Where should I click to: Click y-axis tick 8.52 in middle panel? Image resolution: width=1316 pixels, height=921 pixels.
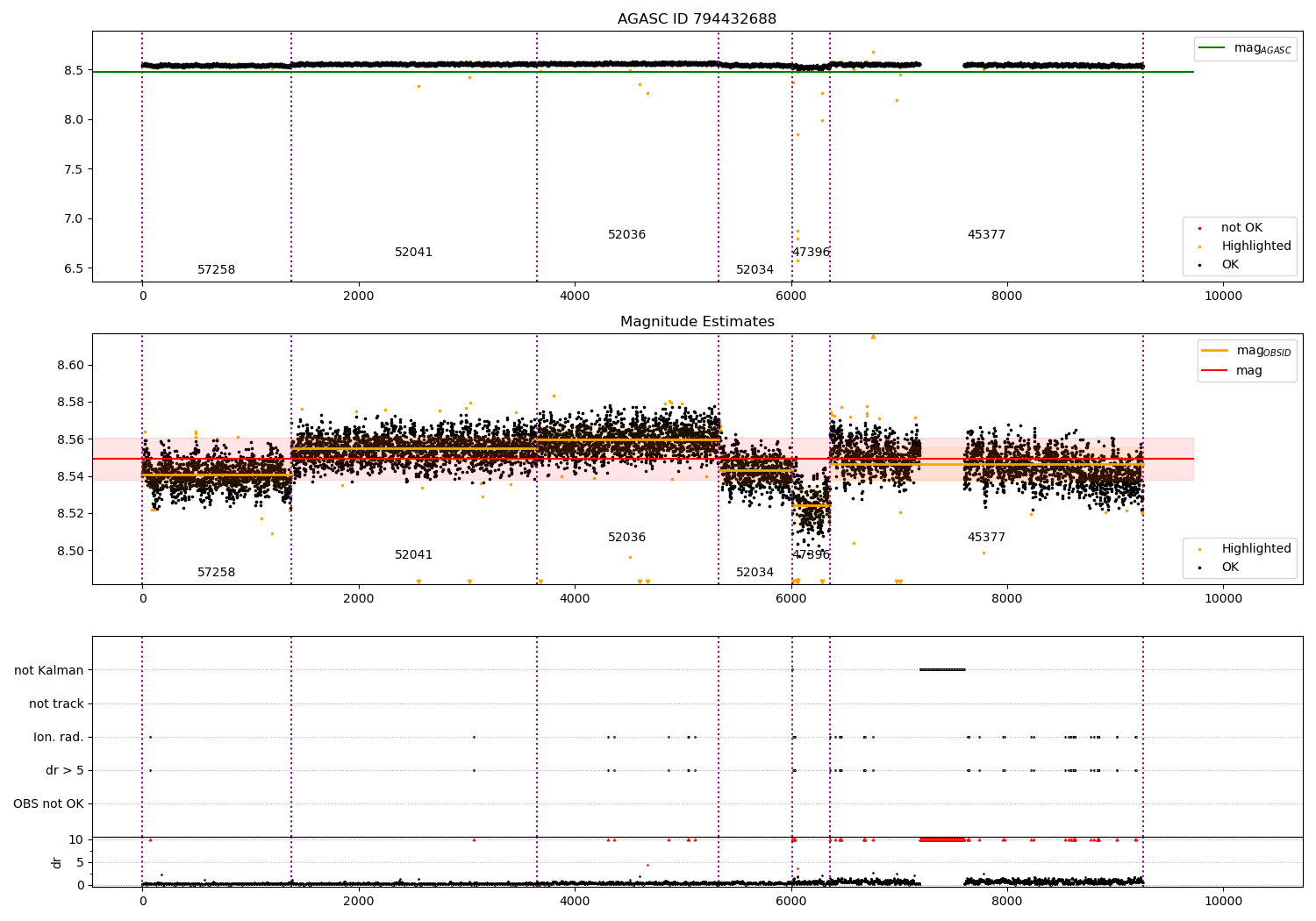70,514
